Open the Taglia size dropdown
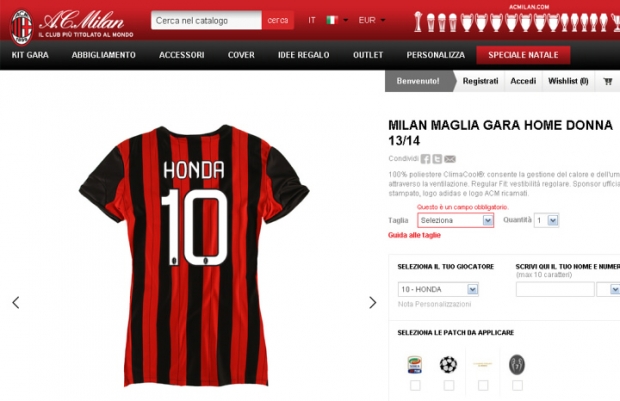 click(456, 220)
